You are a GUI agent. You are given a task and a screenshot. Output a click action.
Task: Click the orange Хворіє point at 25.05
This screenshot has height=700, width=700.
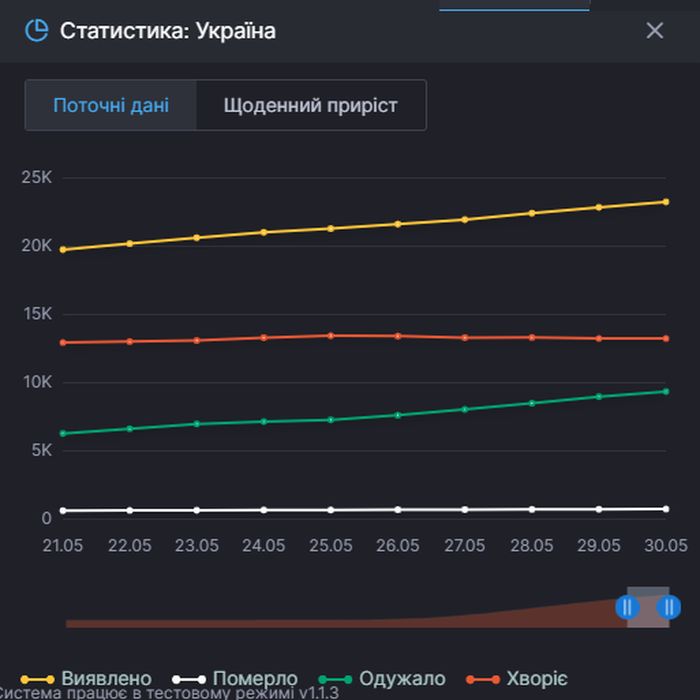331,336
